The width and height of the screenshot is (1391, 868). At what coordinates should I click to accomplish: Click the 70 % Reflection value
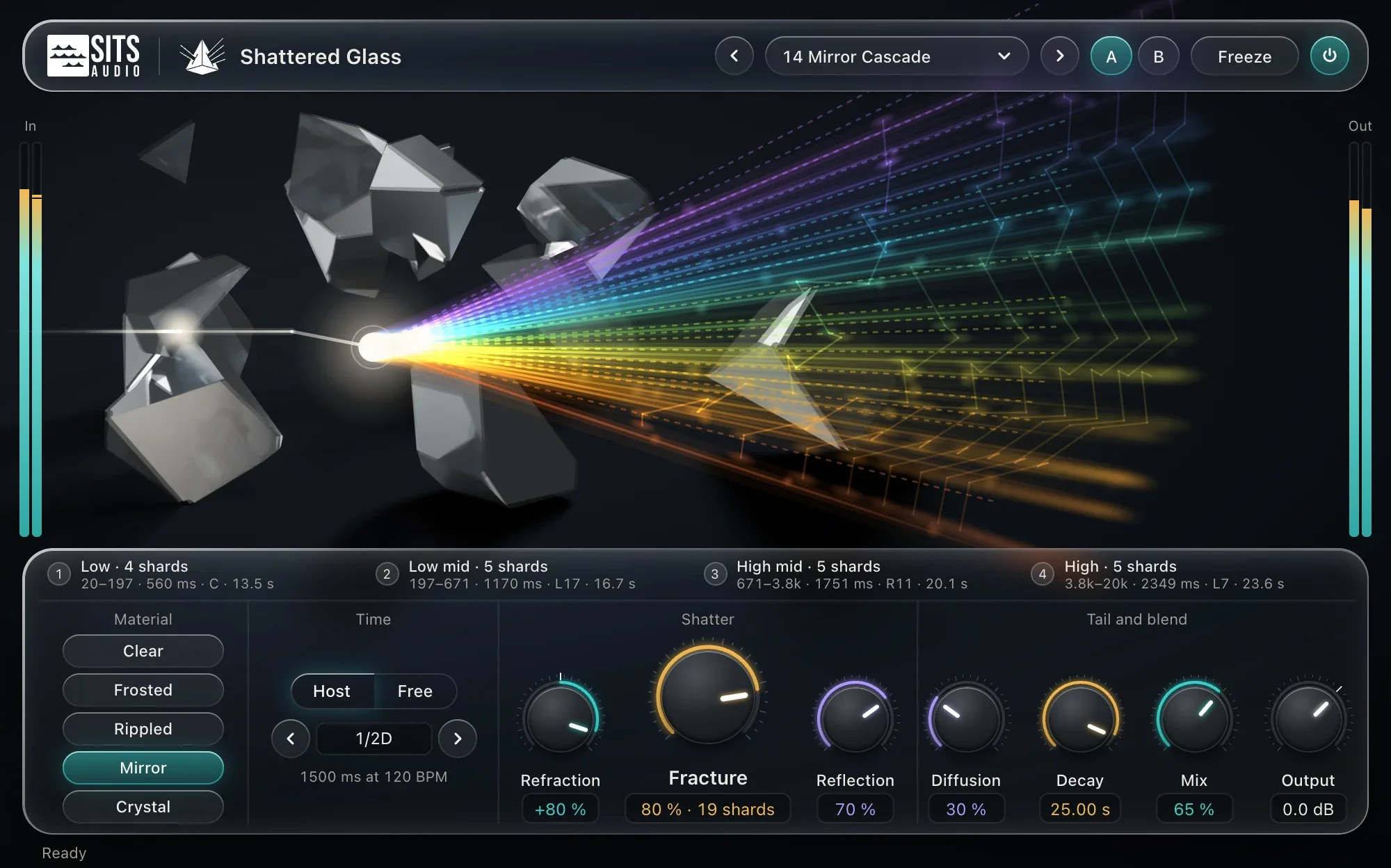855,809
